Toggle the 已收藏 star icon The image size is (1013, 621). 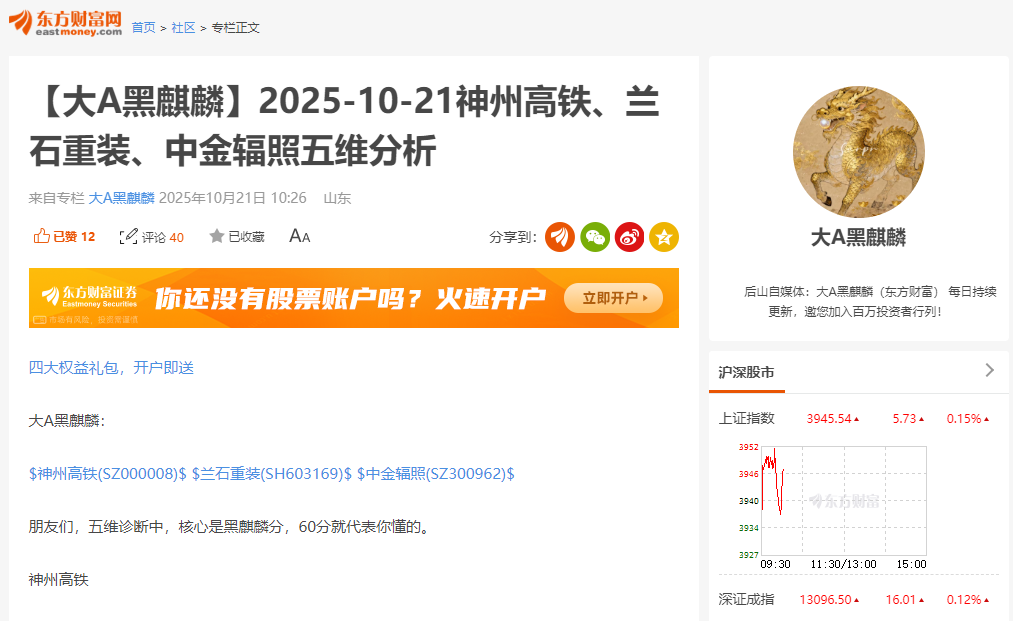coord(216,237)
